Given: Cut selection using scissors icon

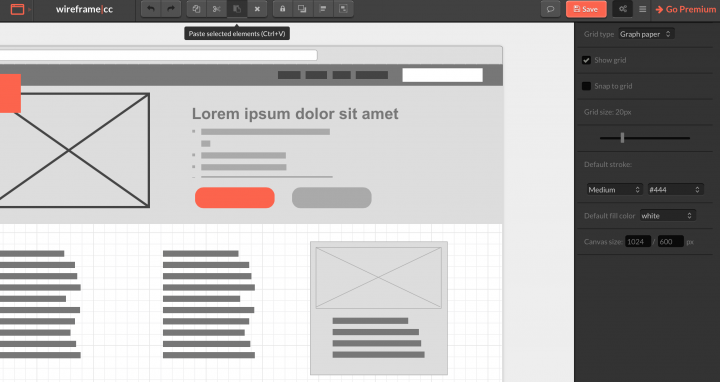Looking at the screenshot, I should [216, 9].
